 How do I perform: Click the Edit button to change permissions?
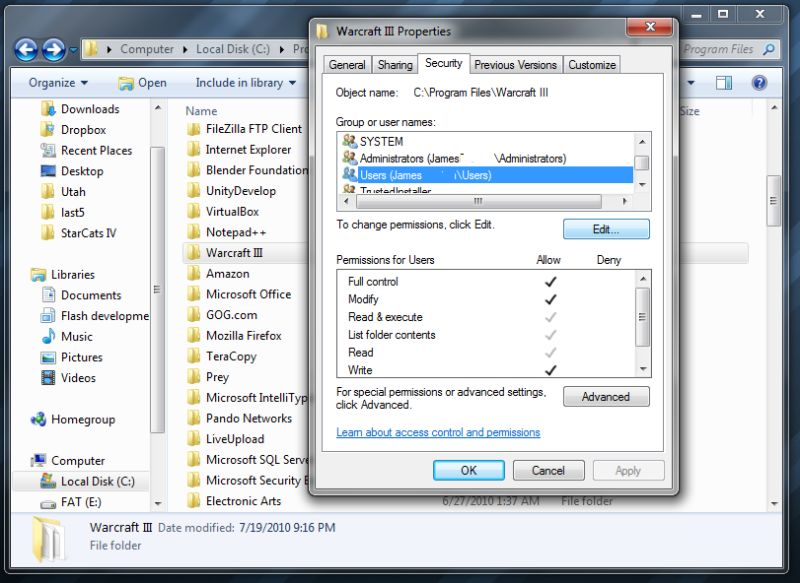605,229
